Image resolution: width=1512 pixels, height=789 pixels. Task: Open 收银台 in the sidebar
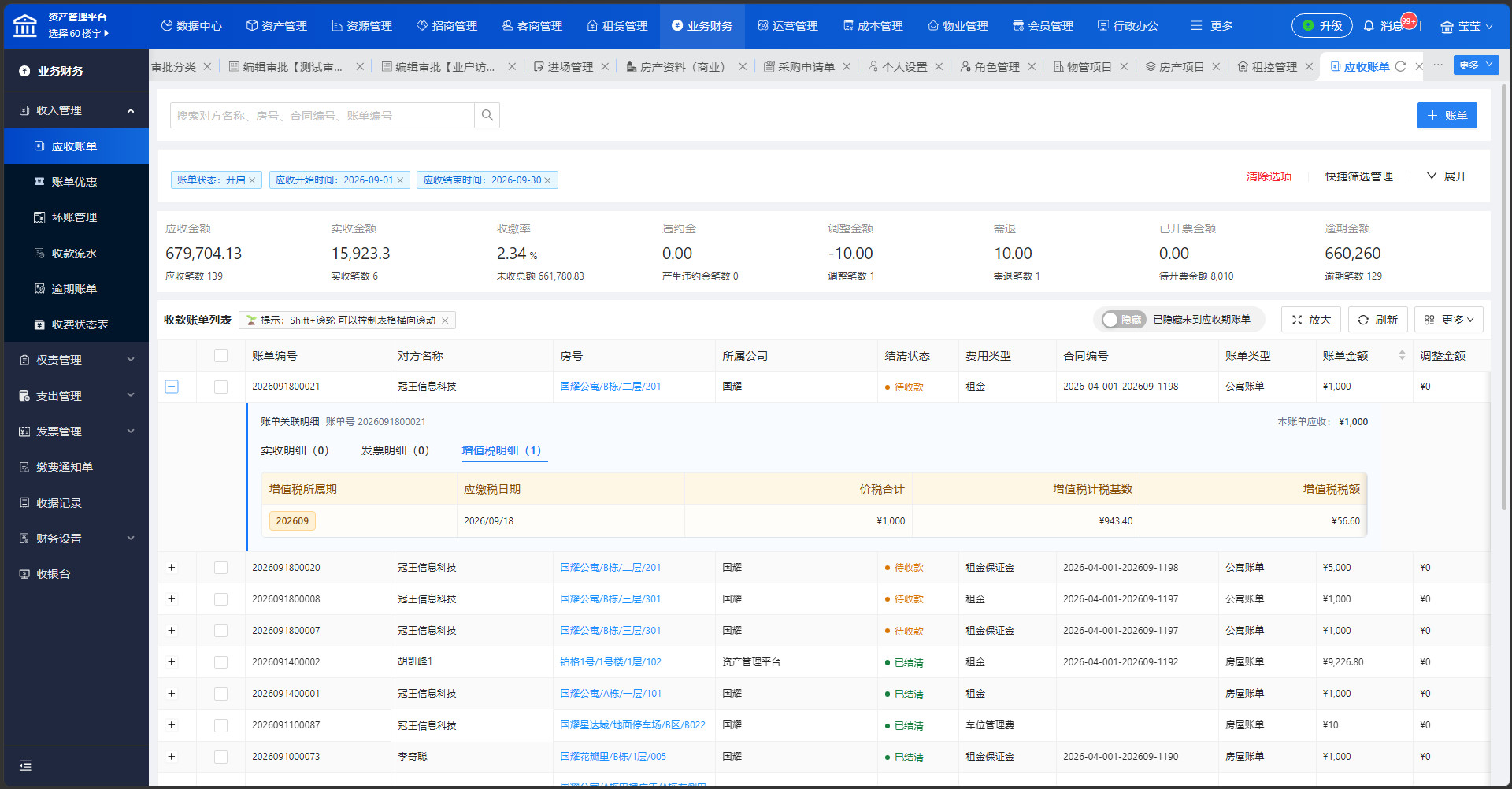click(x=54, y=574)
